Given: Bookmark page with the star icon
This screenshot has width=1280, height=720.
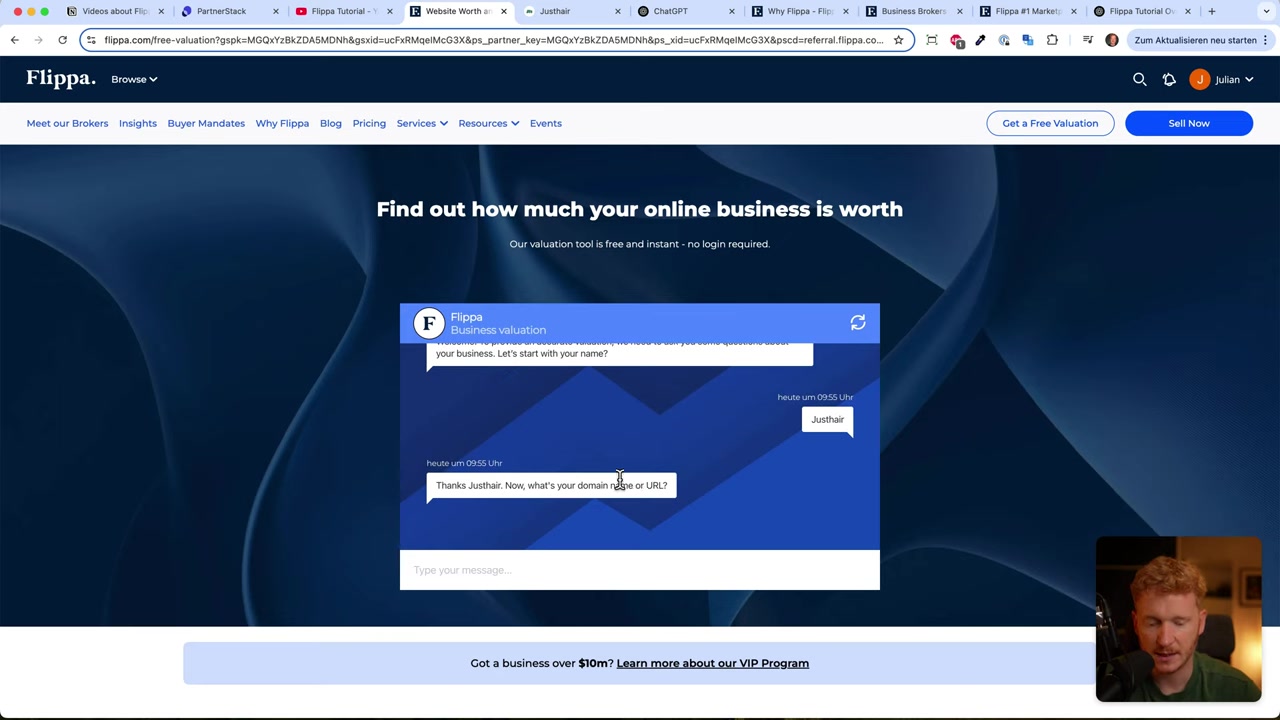Looking at the screenshot, I should click(x=898, y=40).
